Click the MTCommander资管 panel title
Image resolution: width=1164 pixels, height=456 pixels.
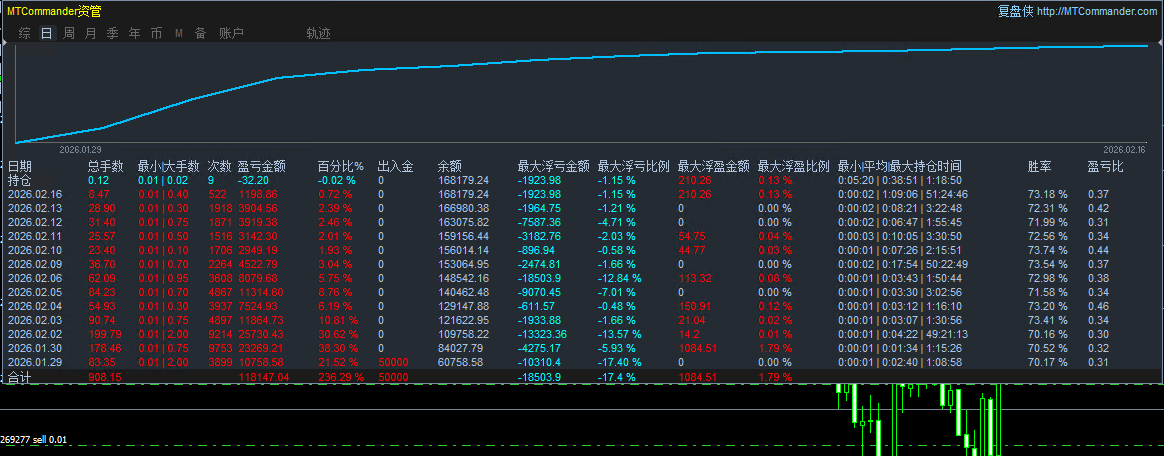tap(54, 11)
